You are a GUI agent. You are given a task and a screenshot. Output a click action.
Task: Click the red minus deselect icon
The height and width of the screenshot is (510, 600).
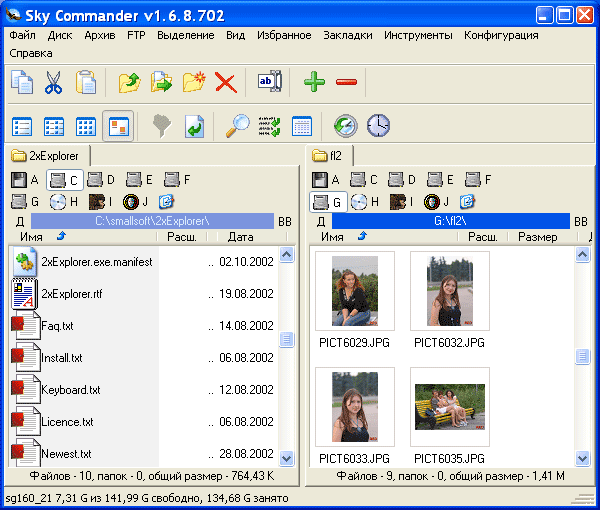346,81
